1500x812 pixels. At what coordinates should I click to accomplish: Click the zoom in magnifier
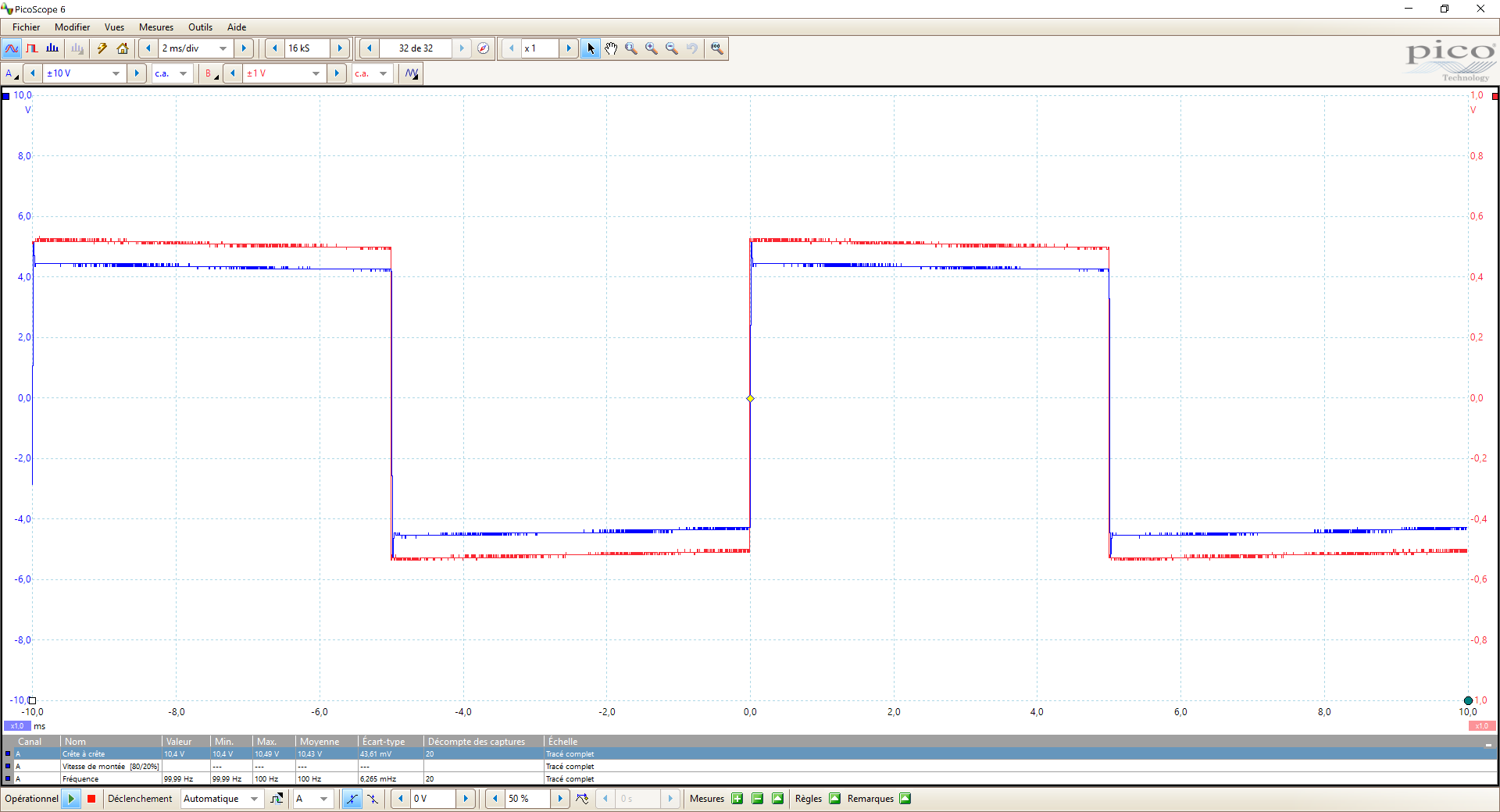[x=652, y=48]
